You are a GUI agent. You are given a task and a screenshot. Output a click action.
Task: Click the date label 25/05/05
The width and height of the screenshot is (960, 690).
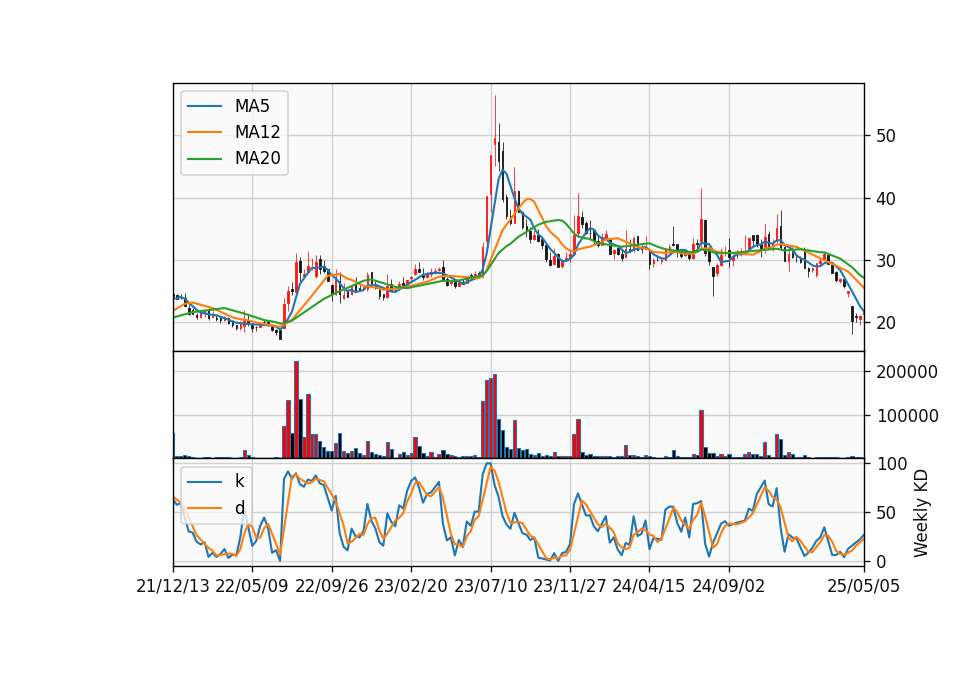click(864, 586)
